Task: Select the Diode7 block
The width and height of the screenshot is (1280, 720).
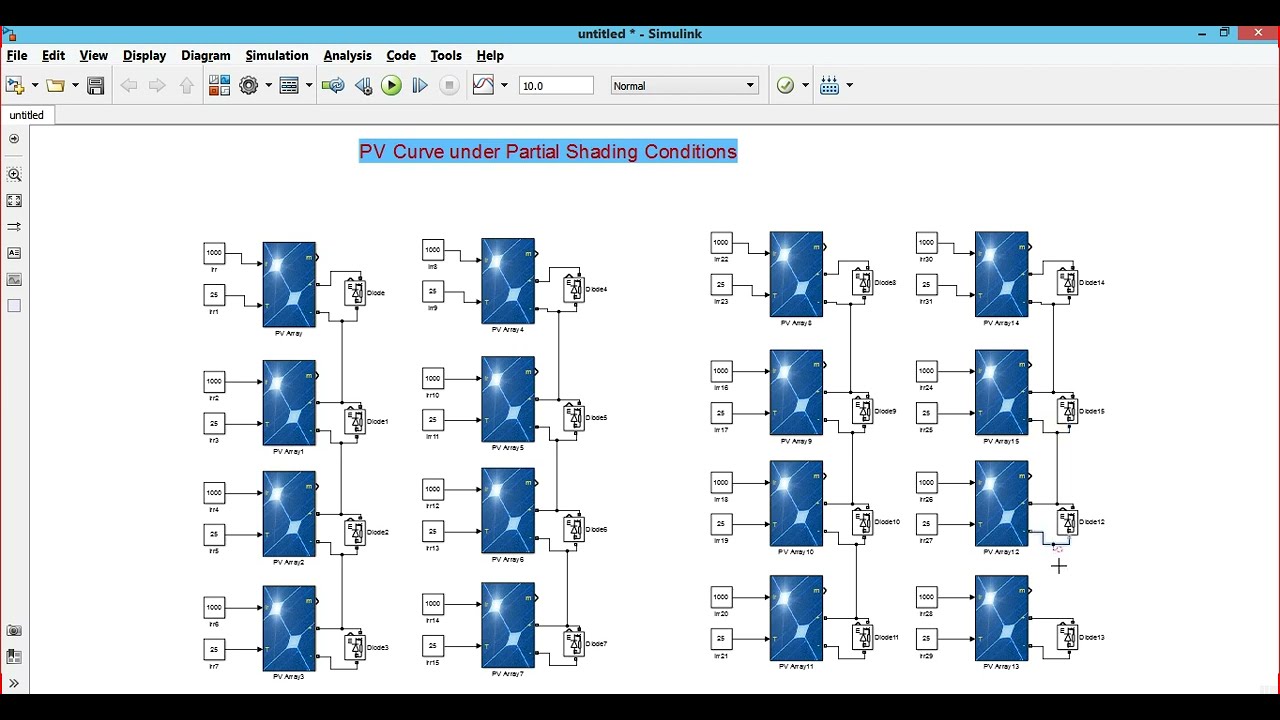Action: point(574,644)
